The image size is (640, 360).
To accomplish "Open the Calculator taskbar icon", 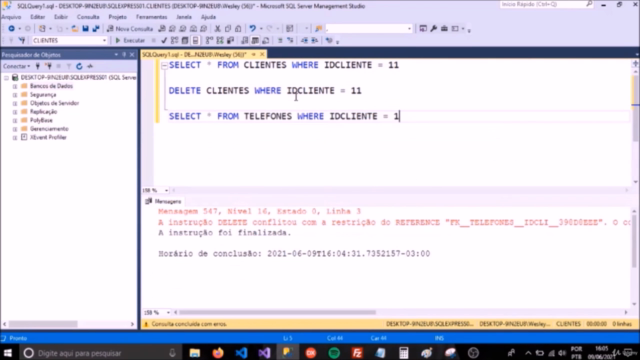I will click(404, 353).
